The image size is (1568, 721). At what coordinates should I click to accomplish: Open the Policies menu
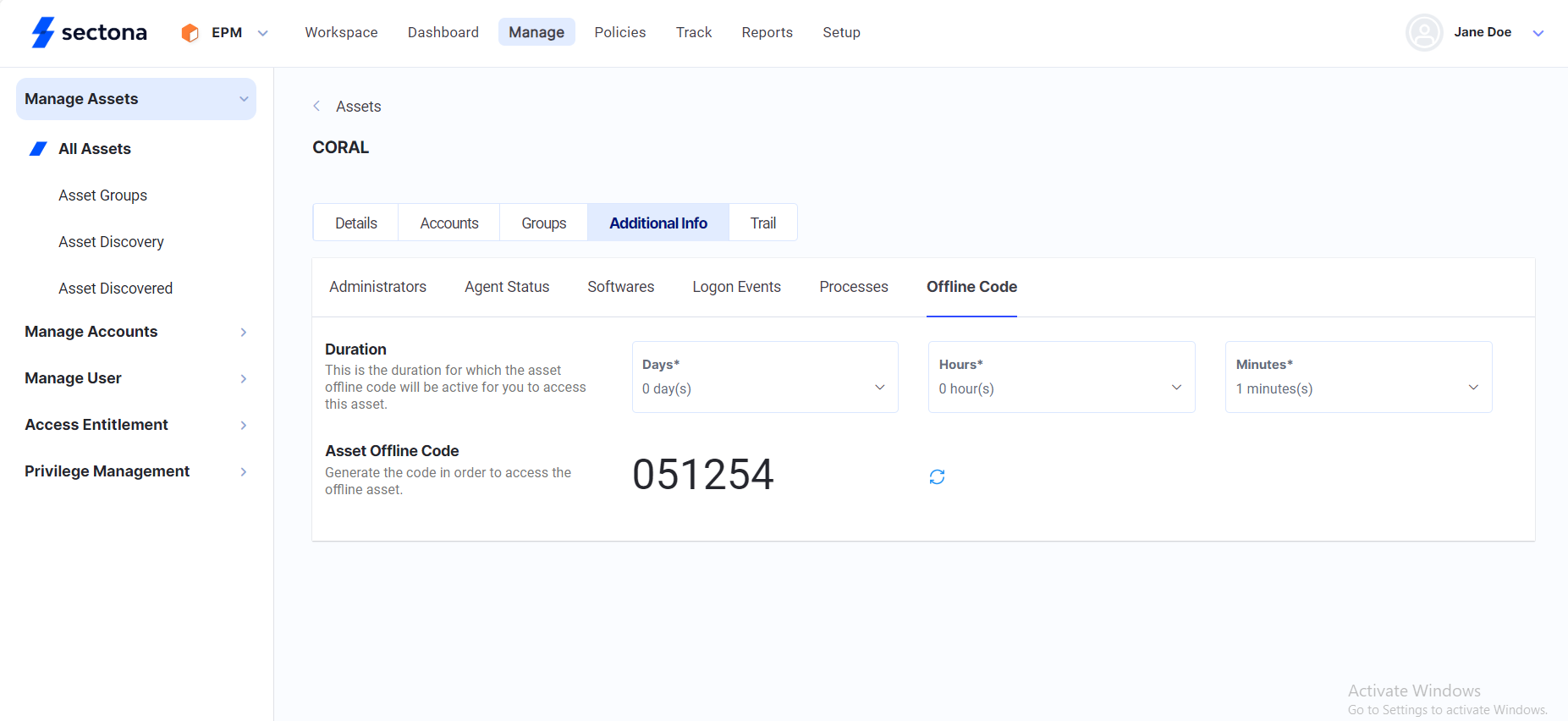[x=619, y=32]
